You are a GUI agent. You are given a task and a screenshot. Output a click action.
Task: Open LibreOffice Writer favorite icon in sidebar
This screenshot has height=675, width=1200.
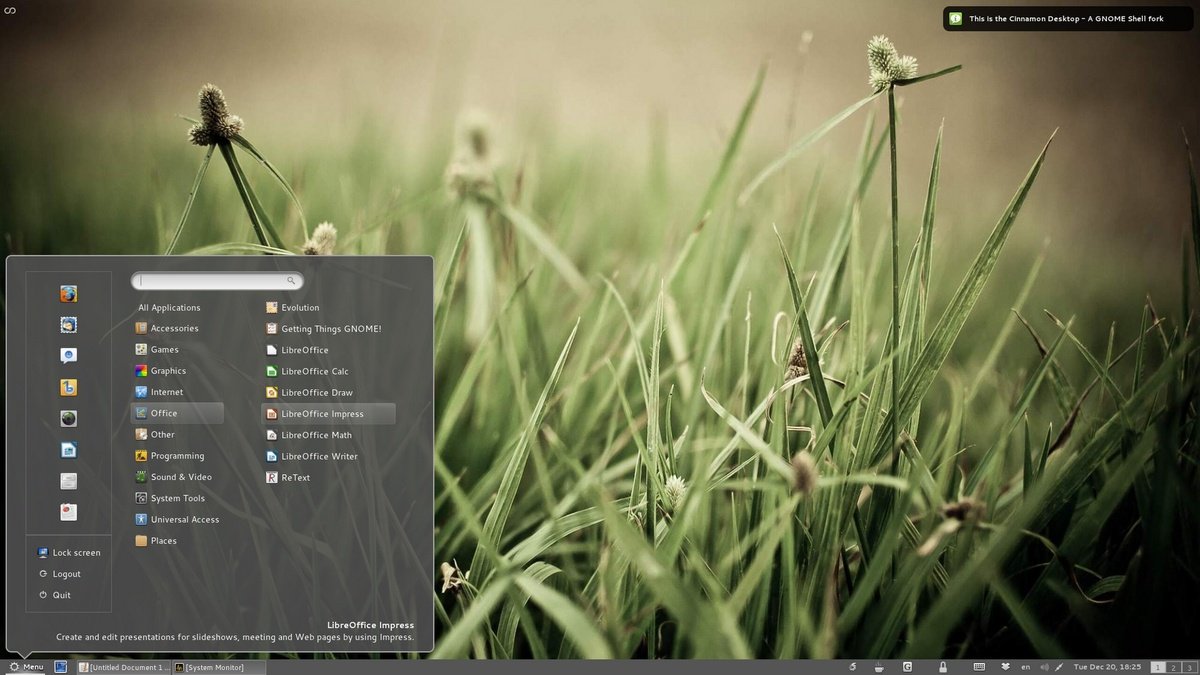point(68,450)
